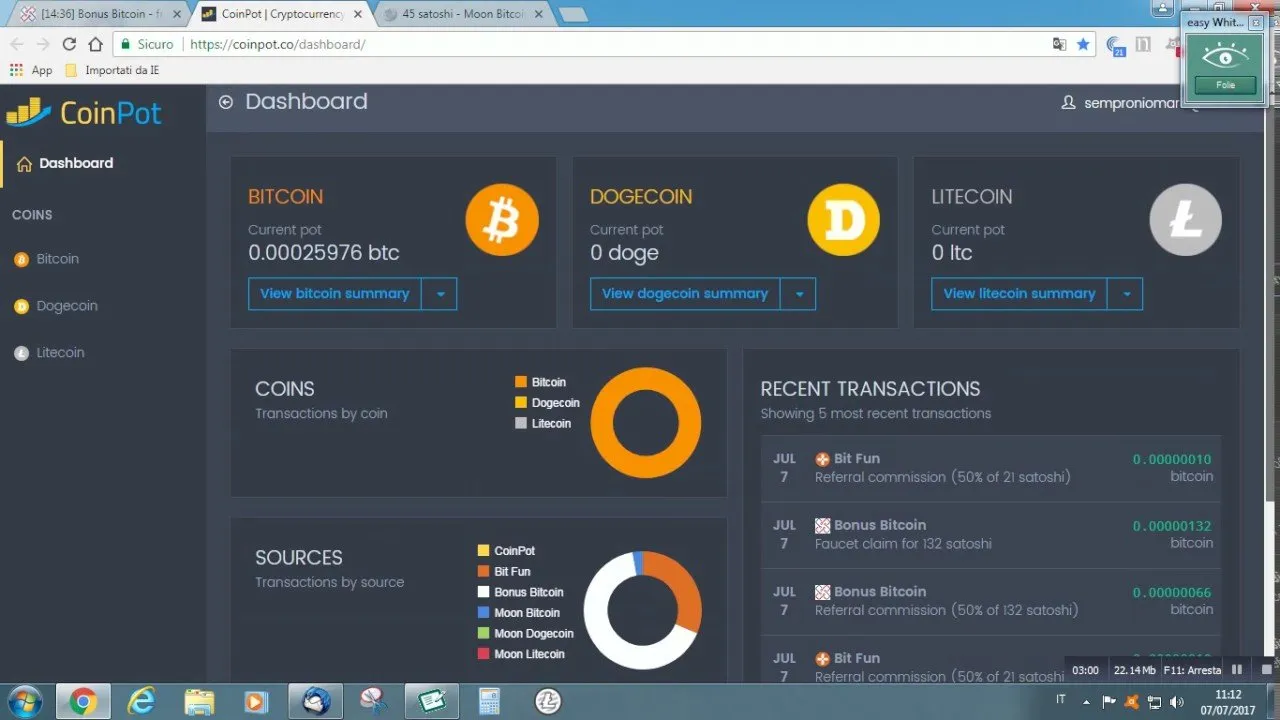The width and height of the screenshot is (1280, 720).
Task: Bookmark the page with the star icon
Action: pos(1083,44)
